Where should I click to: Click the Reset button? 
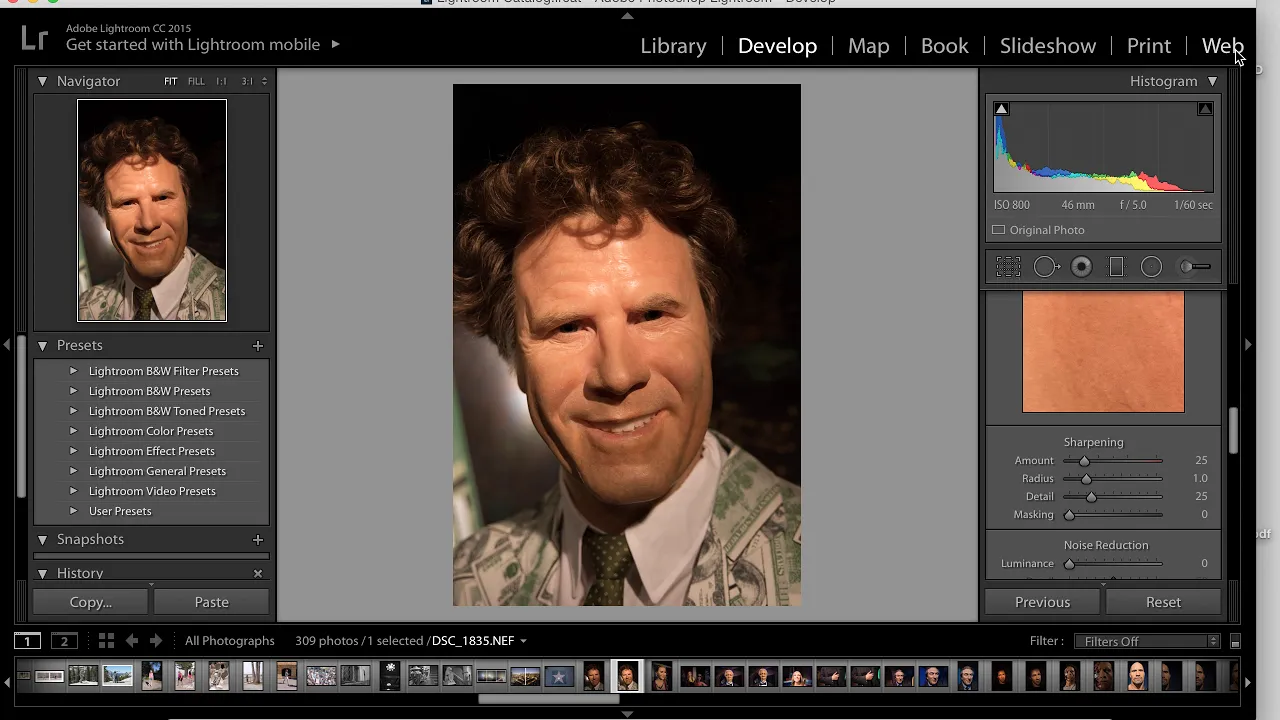coord(1163,602)
